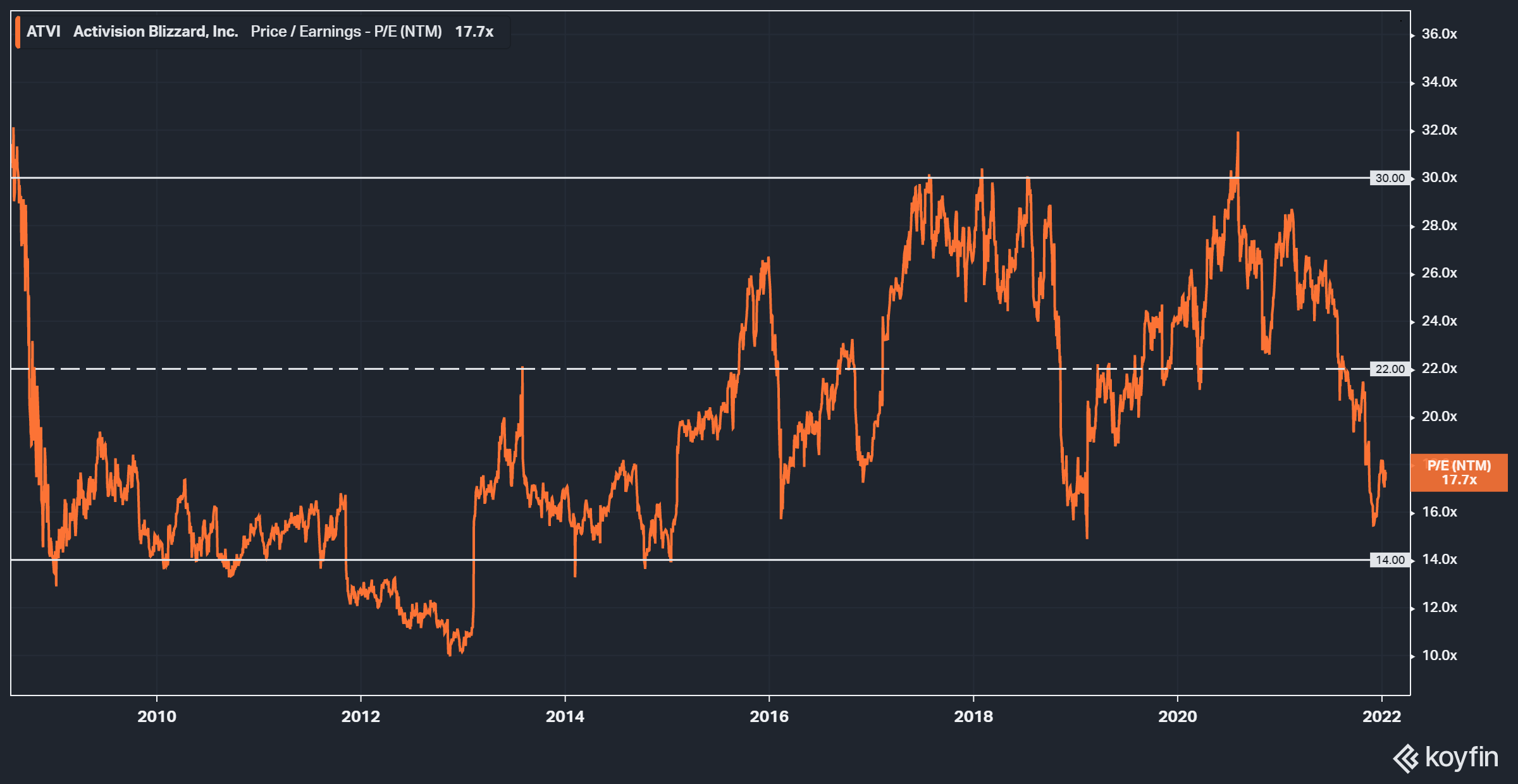Click the 14.0x y-axis label
Viewport: 1518px width, 784px height.
pos(1439,560)
